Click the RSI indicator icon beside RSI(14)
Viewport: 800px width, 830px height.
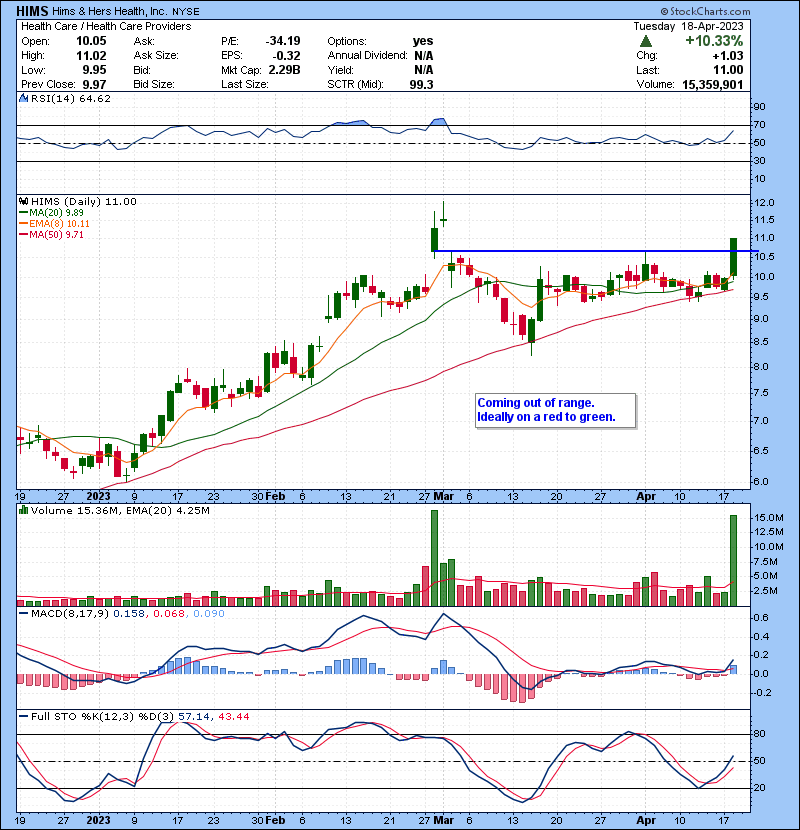pos(24,98)
